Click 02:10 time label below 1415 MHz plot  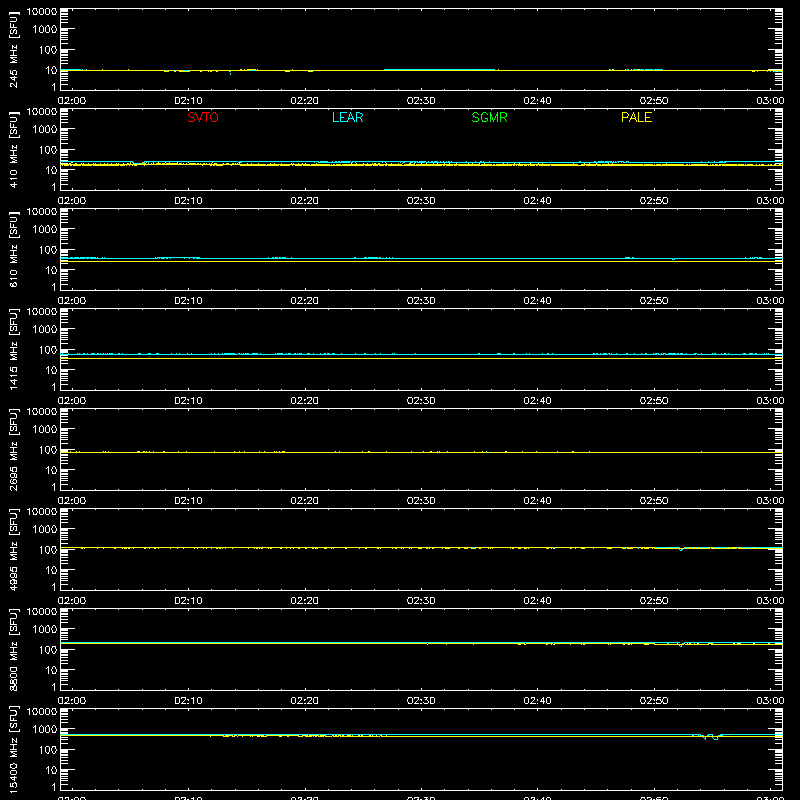pos(188,401)
